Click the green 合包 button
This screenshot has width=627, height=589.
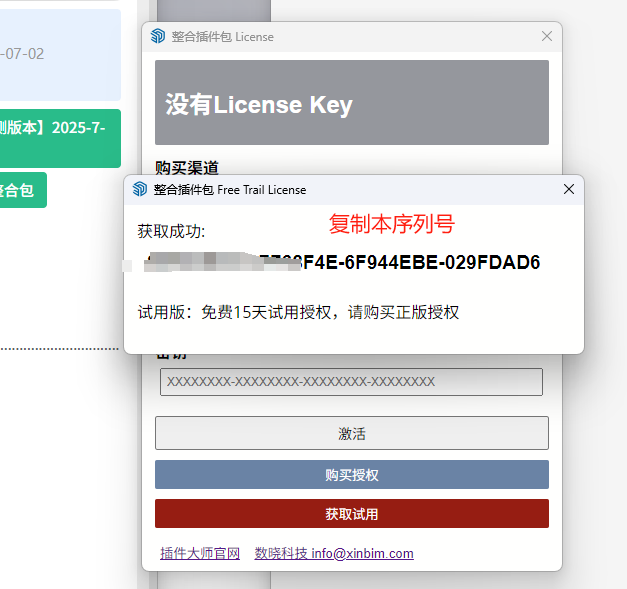tap(22, 189)
